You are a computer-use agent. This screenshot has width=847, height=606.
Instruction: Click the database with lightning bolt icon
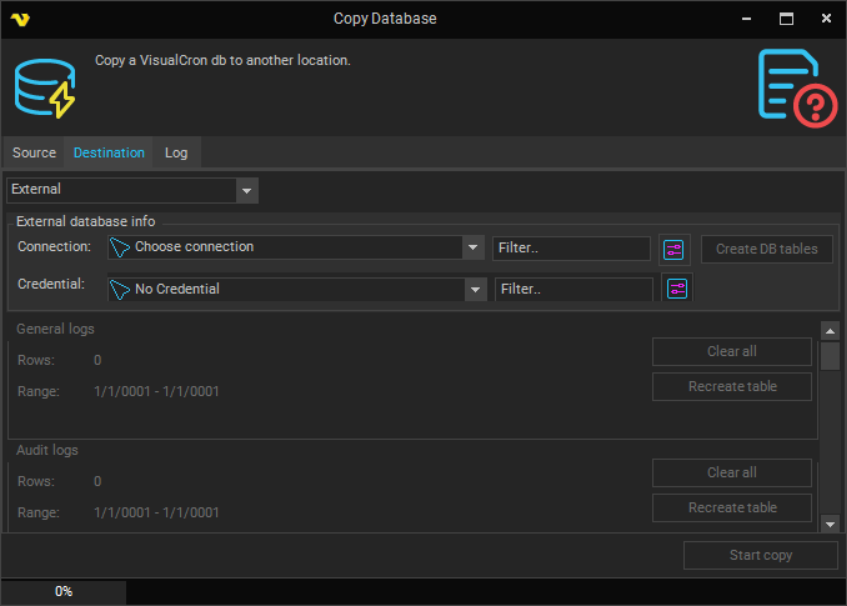(45, 89)
